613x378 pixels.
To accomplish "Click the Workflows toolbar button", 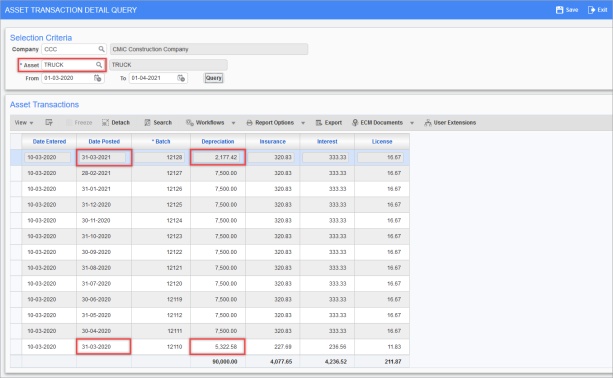I will tap(205, 122).
